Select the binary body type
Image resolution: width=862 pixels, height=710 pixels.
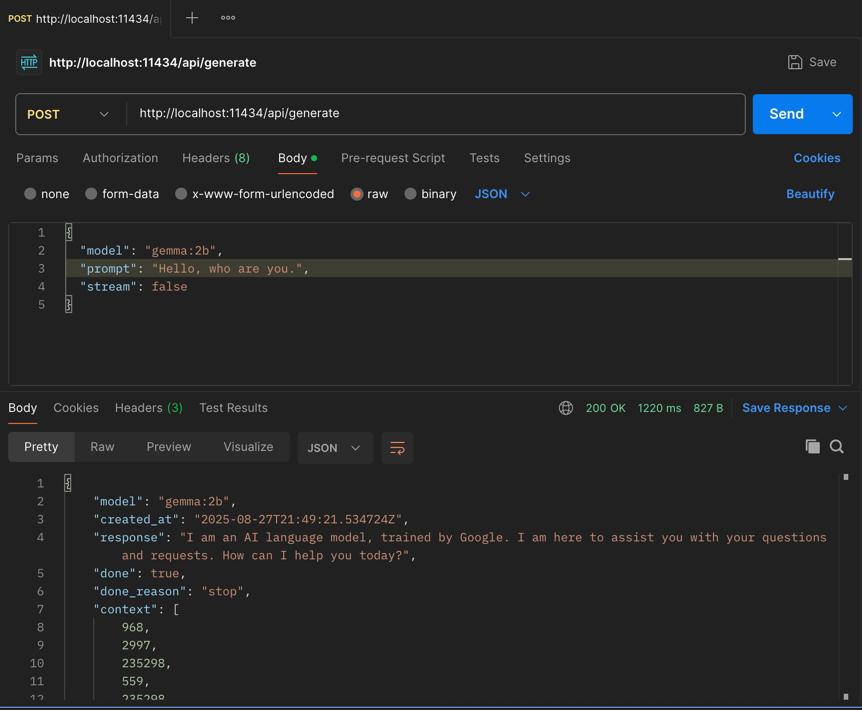point(410,194)
